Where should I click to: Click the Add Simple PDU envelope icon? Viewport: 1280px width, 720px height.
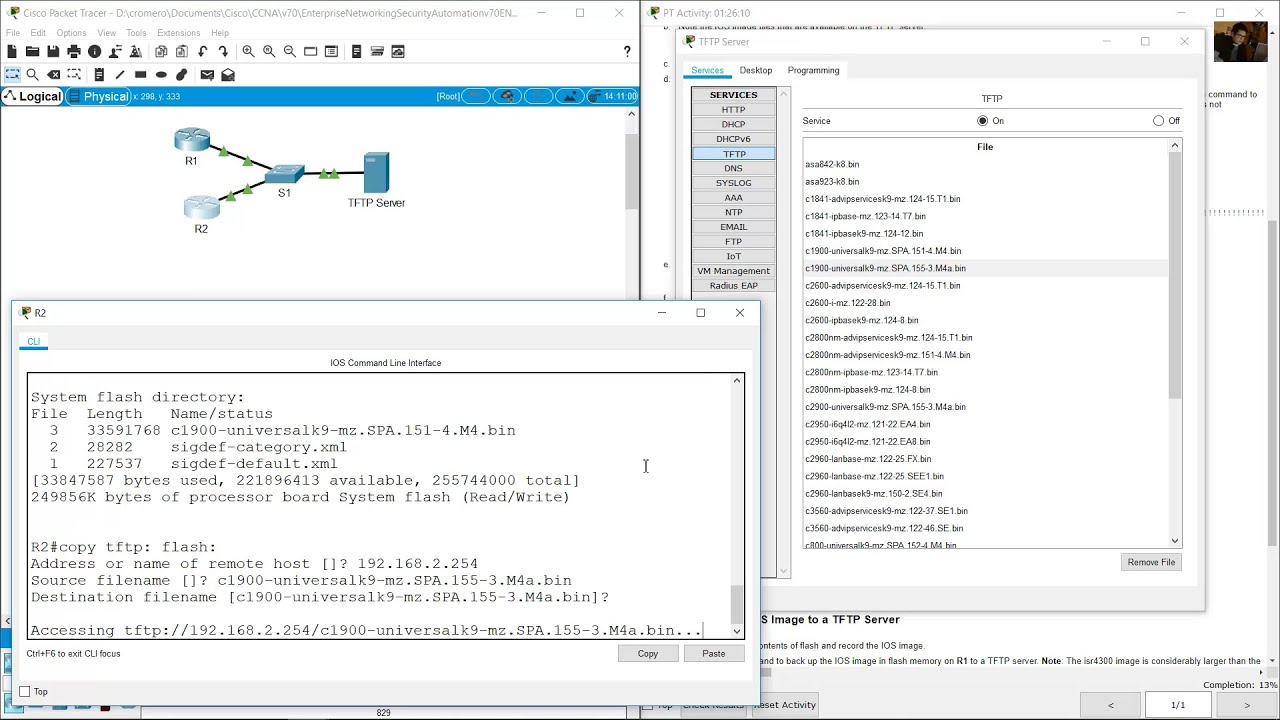(x=207, y=75)
